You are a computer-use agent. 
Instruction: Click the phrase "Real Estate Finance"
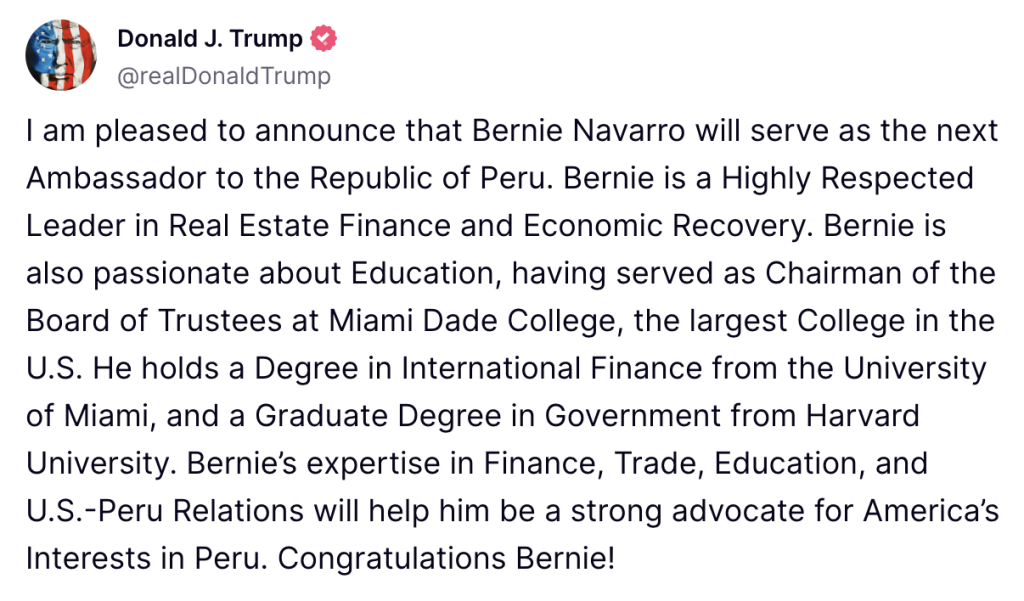pos(310,226)
